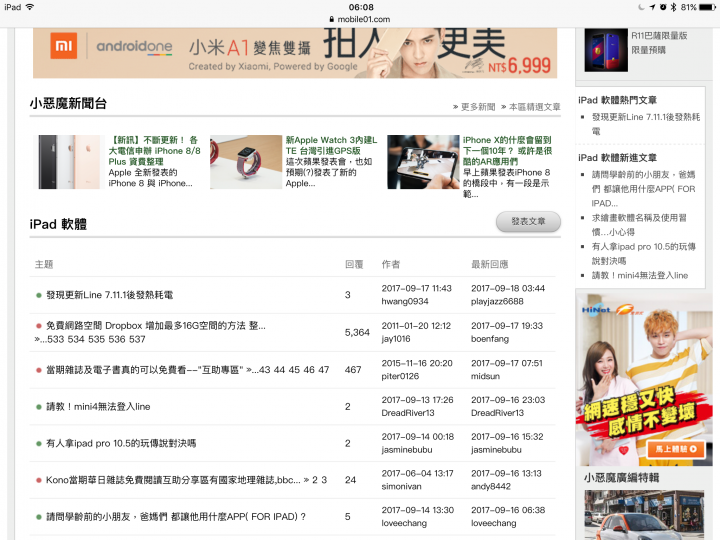This screenshot has height=540, width=720.
Task: Open iPhone 8/8 Plus news thumbnail
Action: pos(68,162)
